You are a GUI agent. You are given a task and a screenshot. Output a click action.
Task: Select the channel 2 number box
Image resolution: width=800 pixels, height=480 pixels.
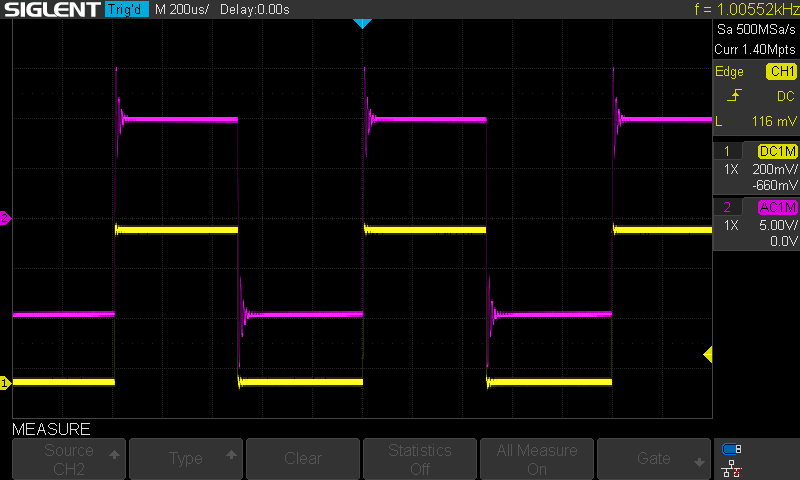point(727,207)
